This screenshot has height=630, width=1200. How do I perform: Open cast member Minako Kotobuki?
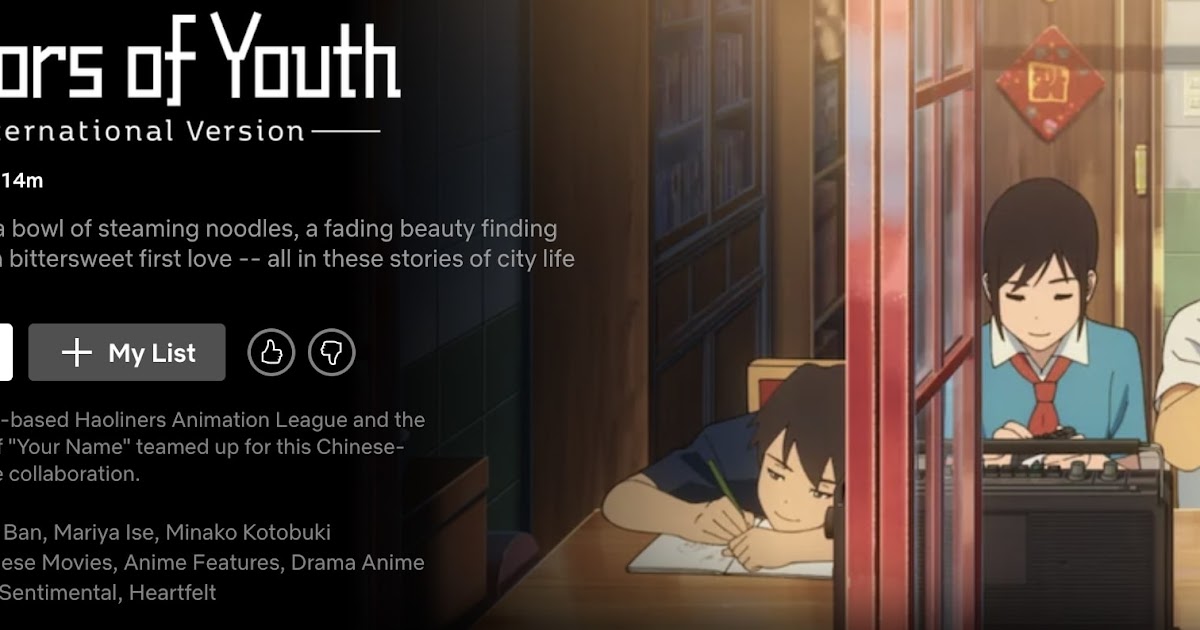pyautogui.click(x=248, y=532)
